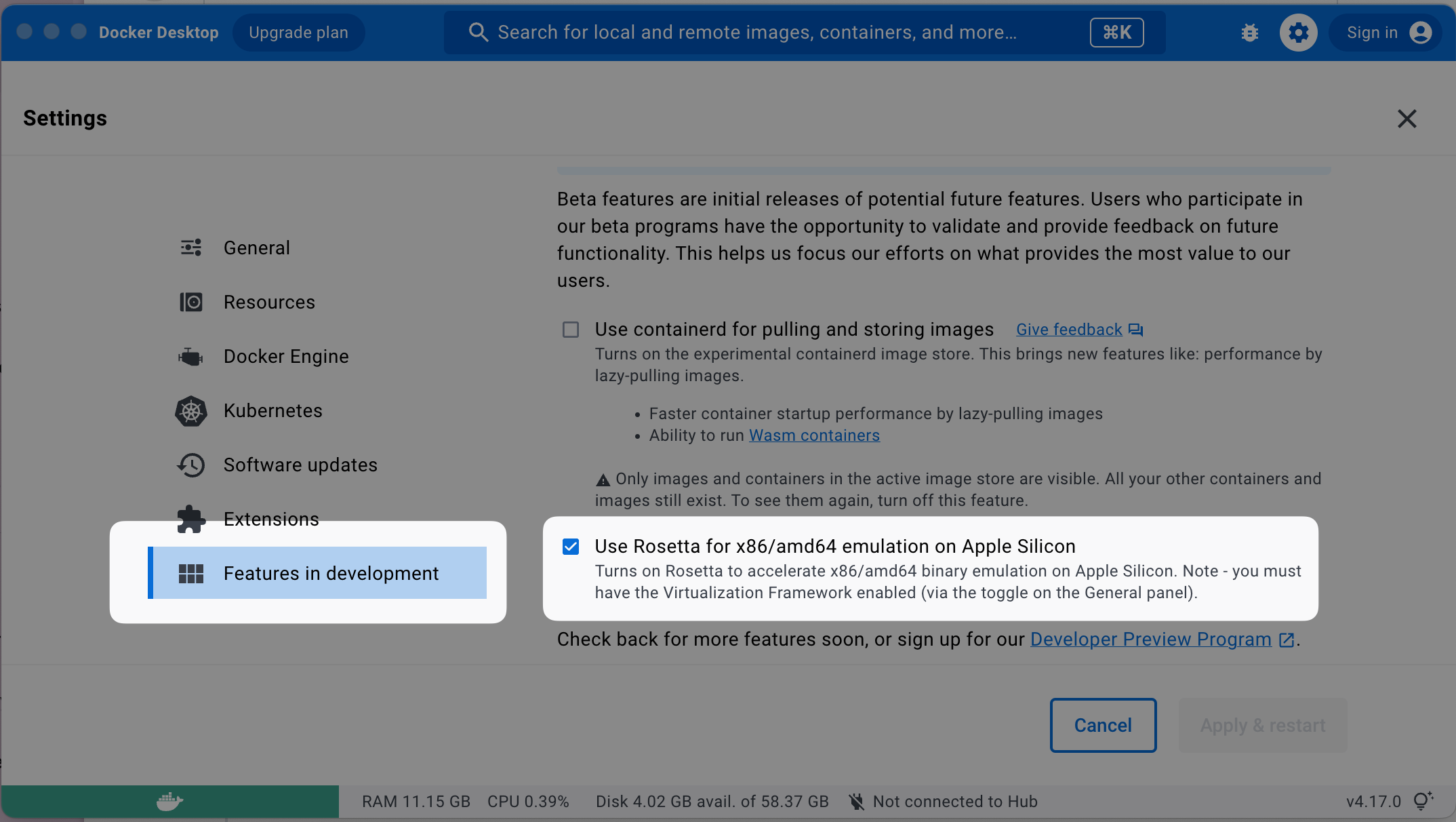Enable Use containerd for pulling images
Viewport: 1456px width, 822px height.
point(570,330)
